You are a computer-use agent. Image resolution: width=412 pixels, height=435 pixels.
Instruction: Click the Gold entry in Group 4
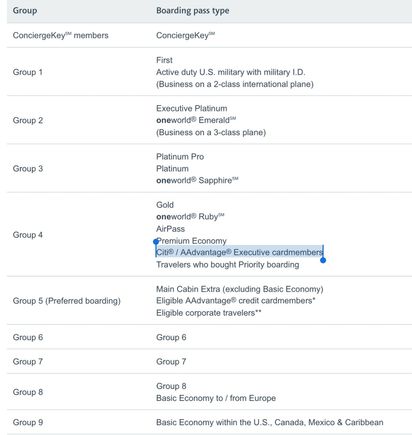click(165, 205)
